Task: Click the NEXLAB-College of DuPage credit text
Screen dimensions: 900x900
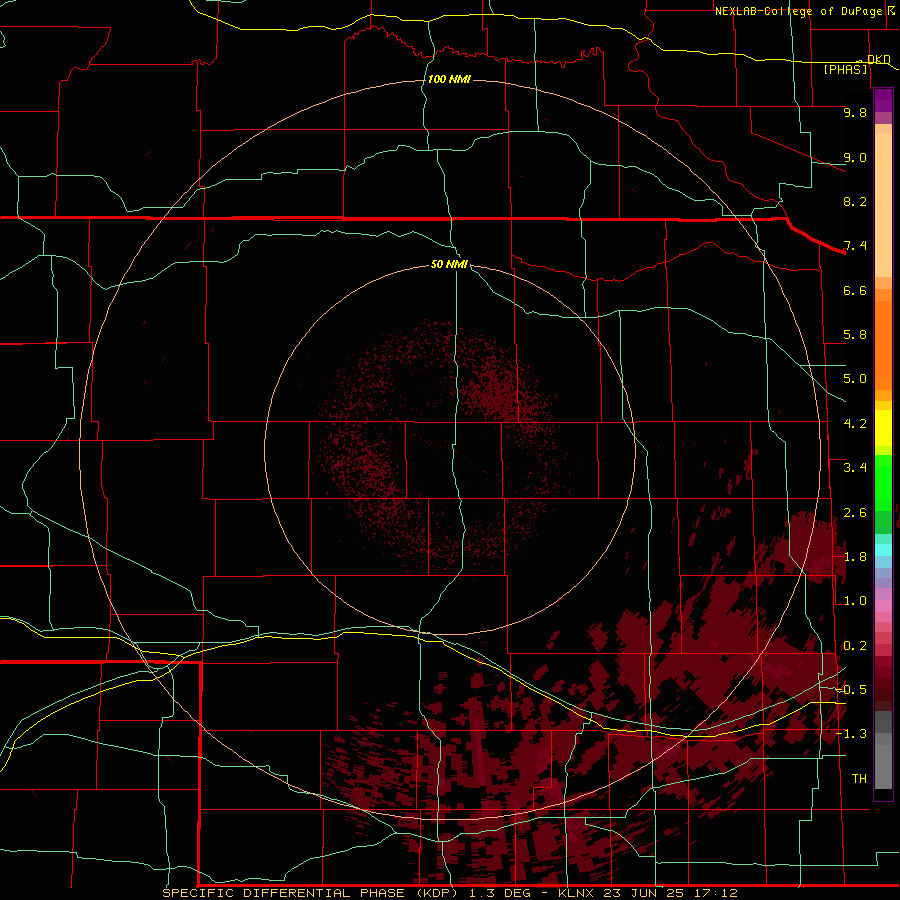Action: point(798,11)
